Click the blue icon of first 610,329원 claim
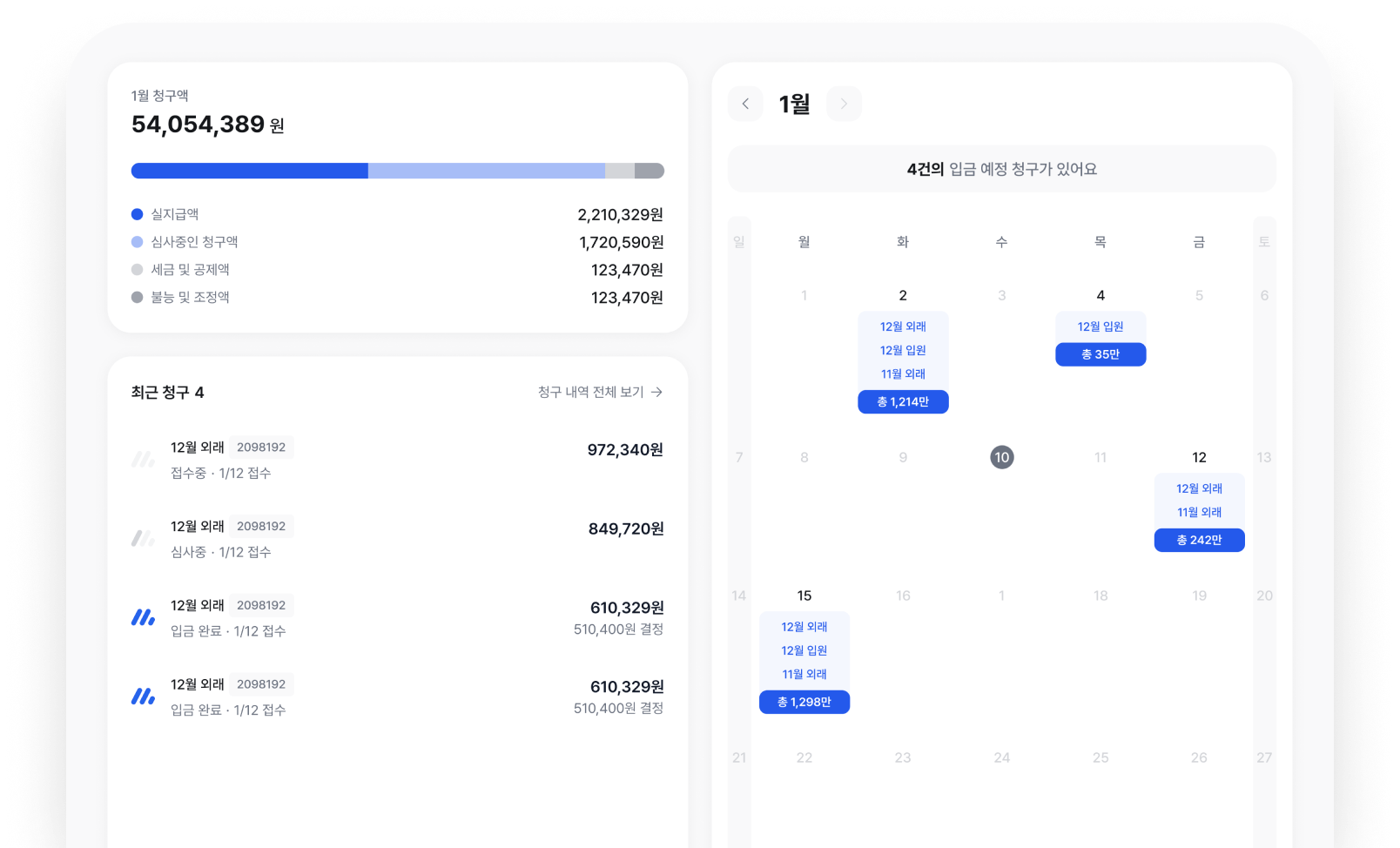1400x848 pixels. 143,617
